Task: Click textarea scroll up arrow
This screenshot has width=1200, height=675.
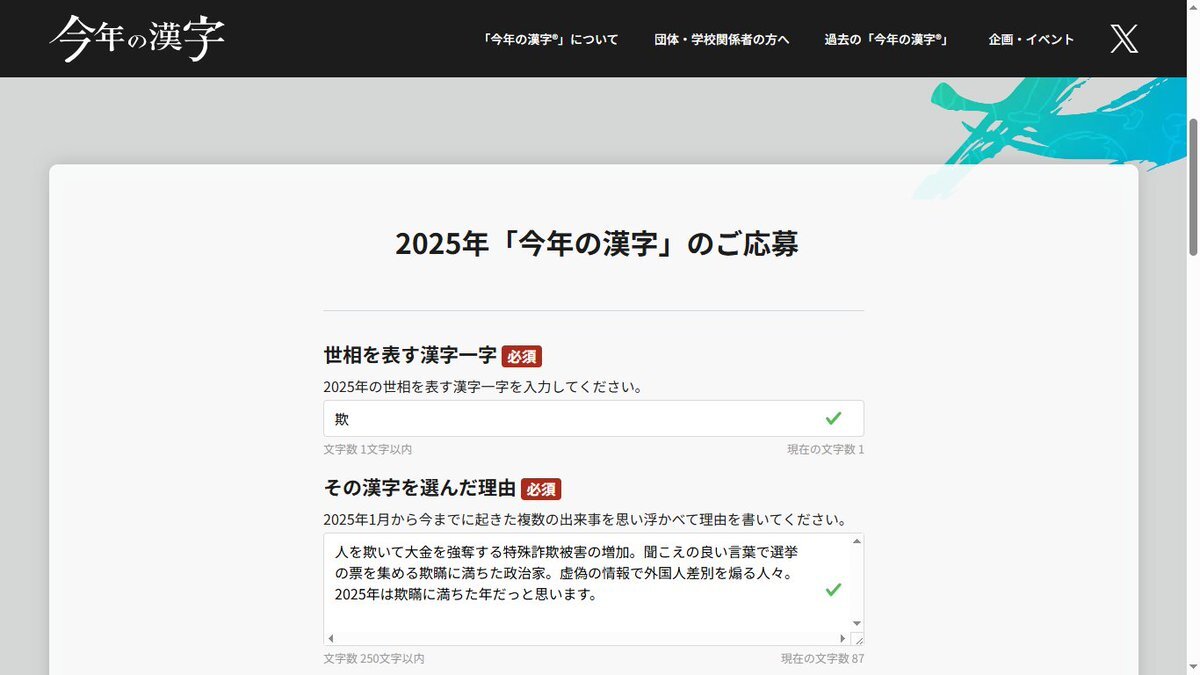Action: point(856,541)
